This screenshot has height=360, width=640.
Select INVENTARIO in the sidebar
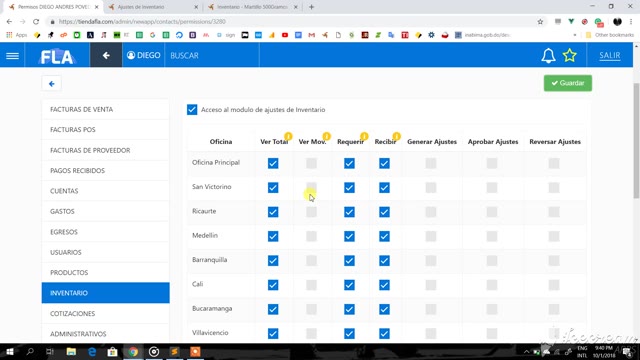(x=105, y=293)
